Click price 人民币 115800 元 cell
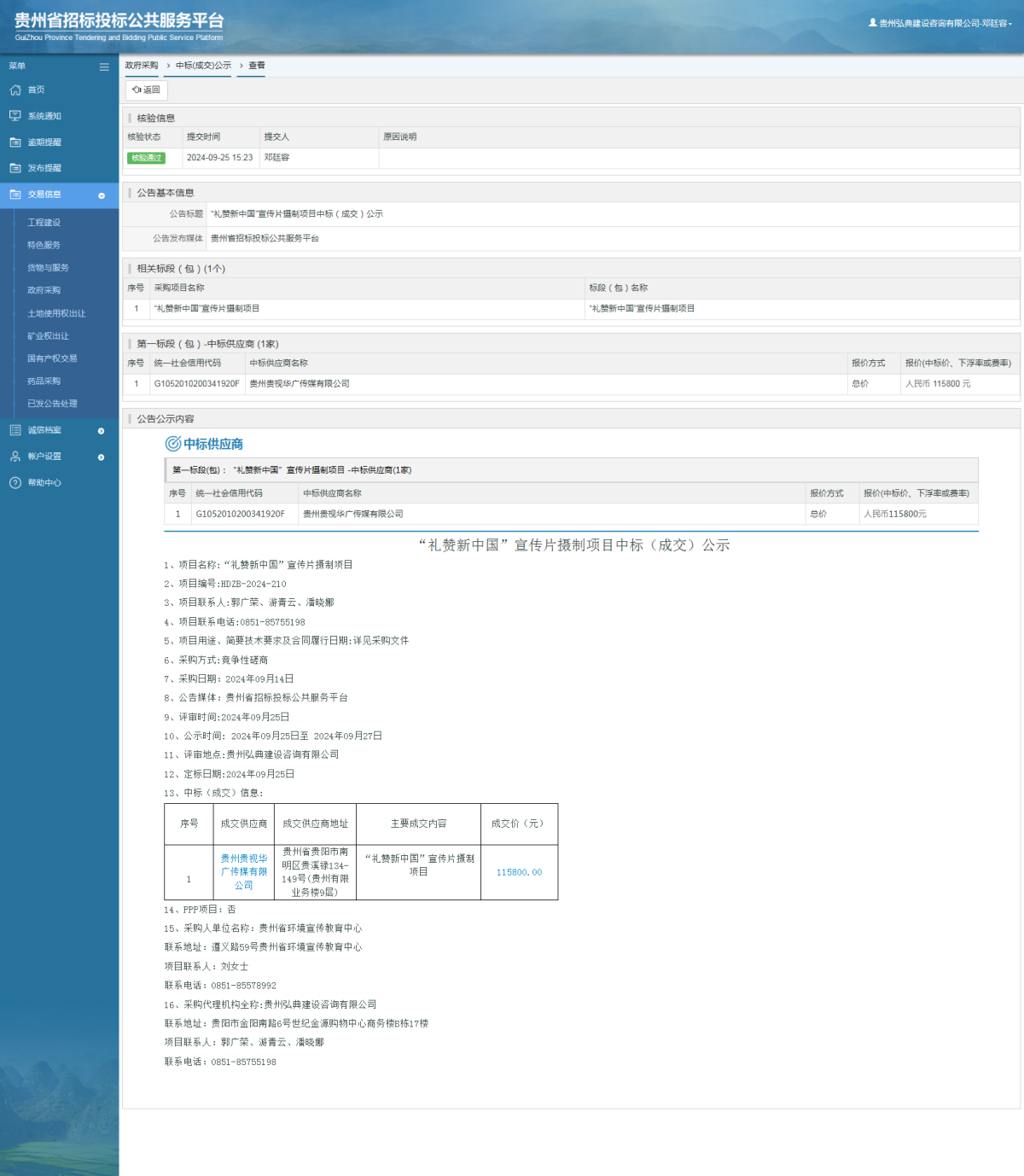The width and height of the screenshot is (1024, 1176). coord(938,384)
